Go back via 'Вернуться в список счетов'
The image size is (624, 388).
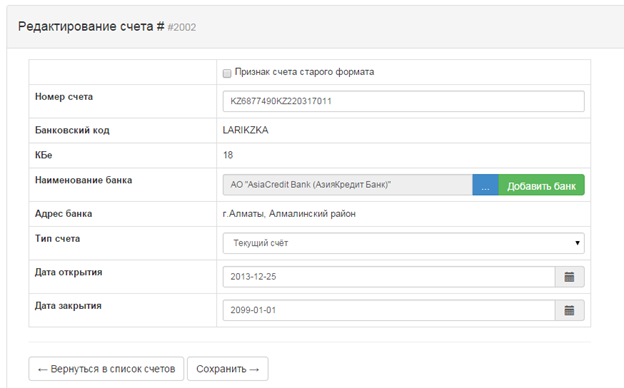(x=106, y=369)
